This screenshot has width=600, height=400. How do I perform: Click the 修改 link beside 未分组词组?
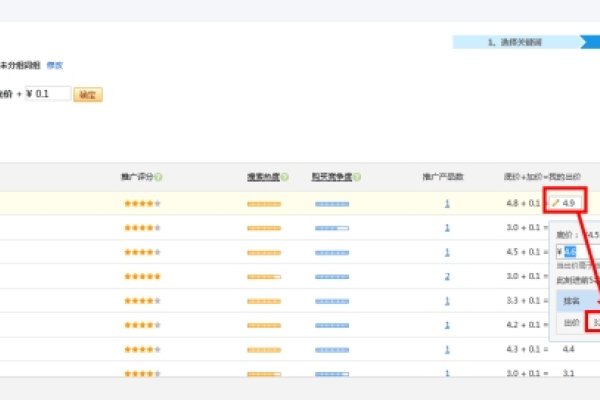(x=55, y=65)
